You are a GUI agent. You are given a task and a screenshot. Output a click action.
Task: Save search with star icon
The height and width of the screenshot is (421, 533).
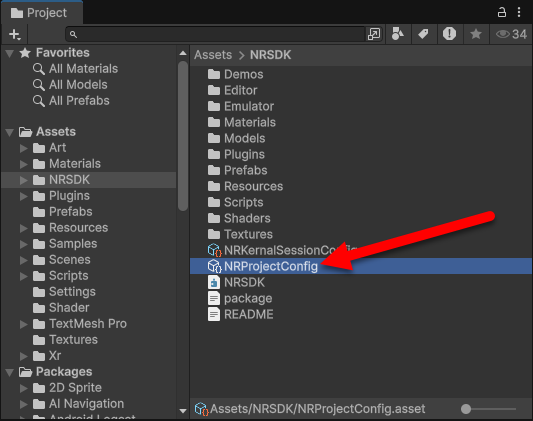click(x=476, y=34)
